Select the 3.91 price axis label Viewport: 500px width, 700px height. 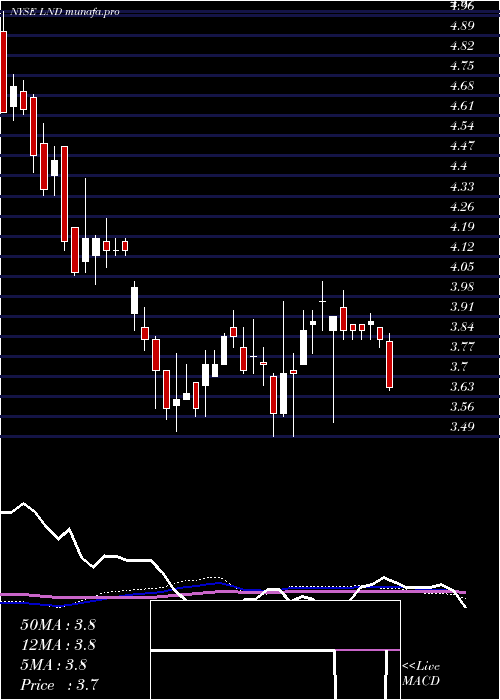point(462,307)
